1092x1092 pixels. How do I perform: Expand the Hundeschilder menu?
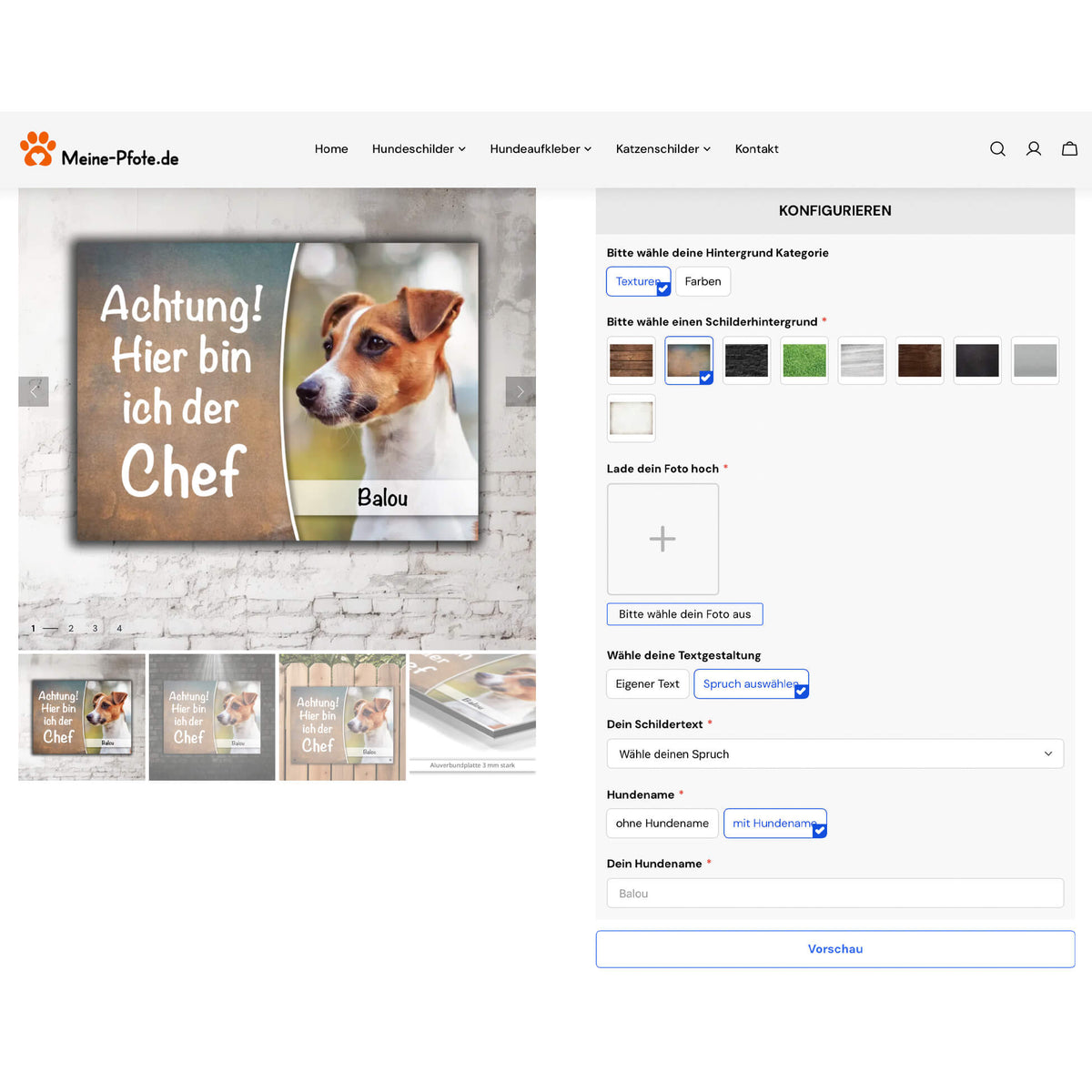419,149
